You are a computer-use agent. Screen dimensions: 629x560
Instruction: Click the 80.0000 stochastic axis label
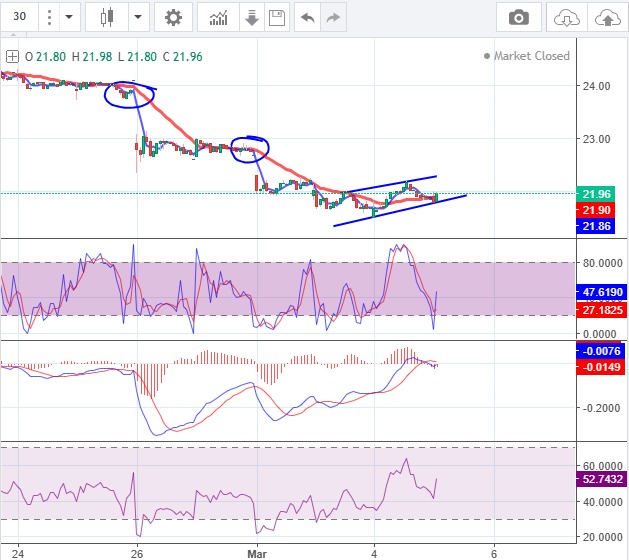tap(603, 263)
